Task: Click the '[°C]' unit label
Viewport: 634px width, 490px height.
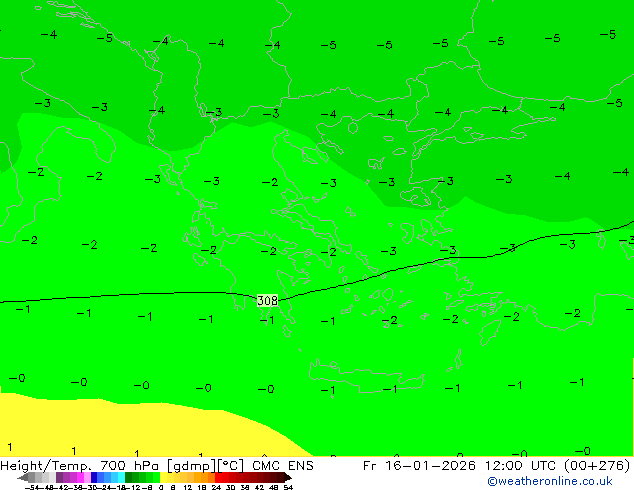Action: coord(231,466)
